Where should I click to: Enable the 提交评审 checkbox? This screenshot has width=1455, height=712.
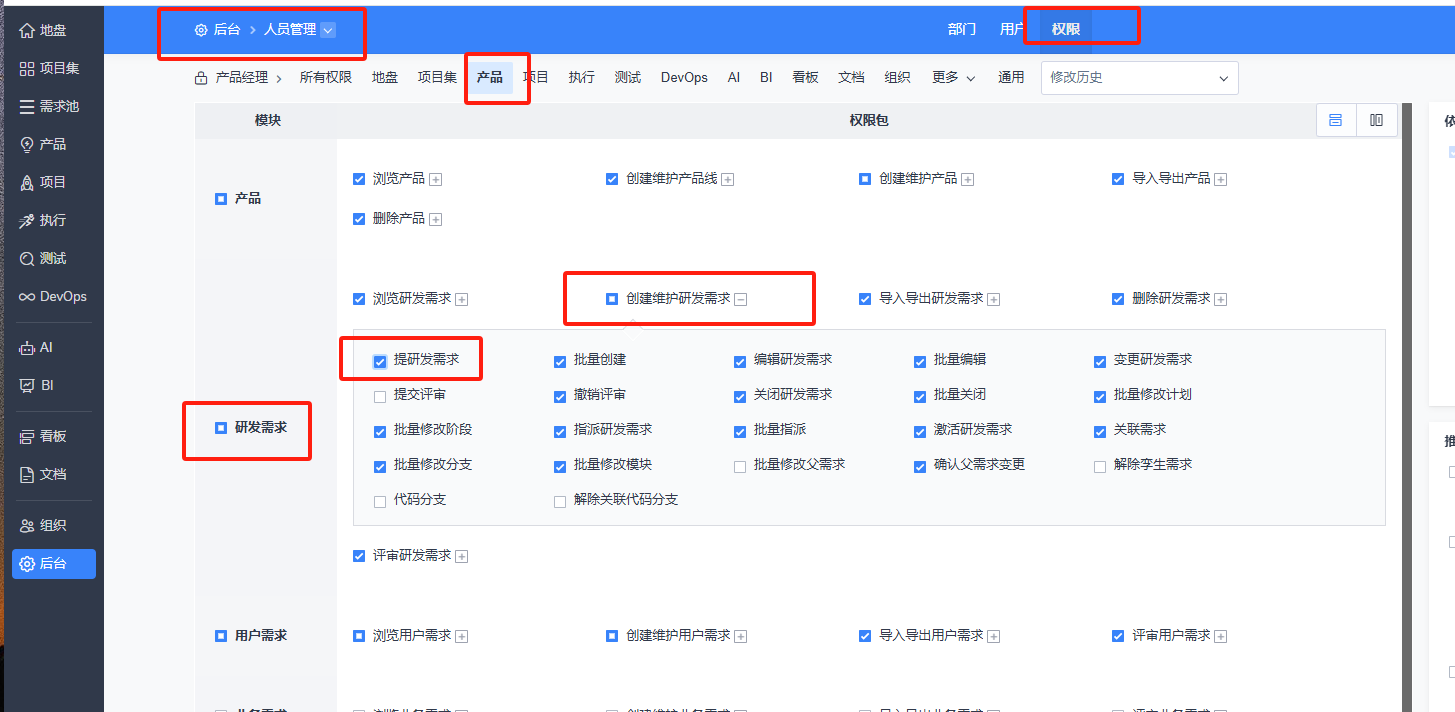point(380,397)
